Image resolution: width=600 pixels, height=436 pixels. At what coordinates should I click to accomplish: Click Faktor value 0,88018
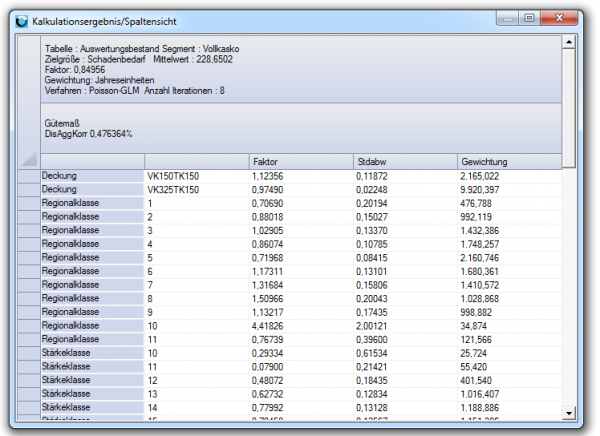(x=267, y=217)
